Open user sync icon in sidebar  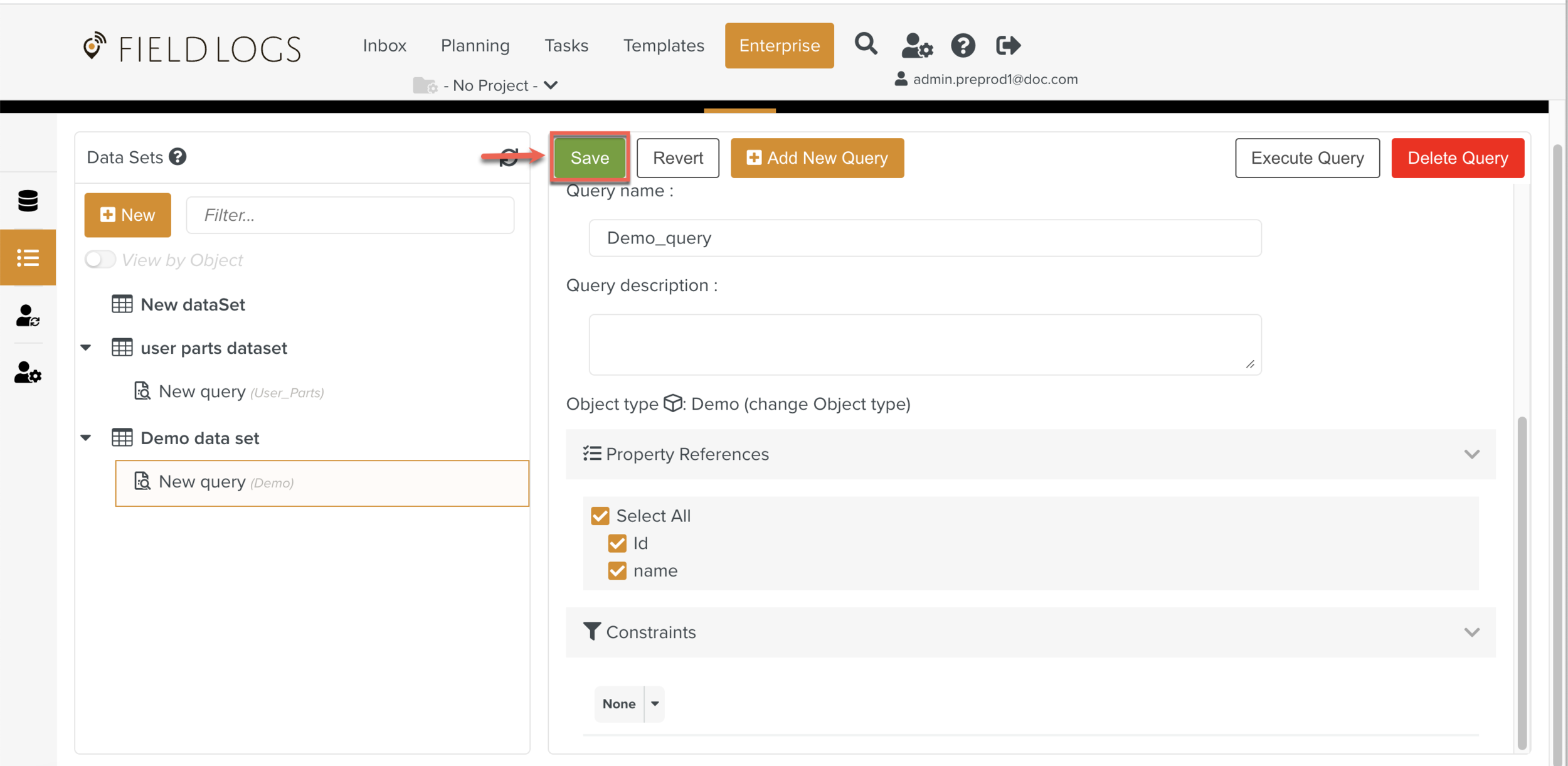[28, 316]
